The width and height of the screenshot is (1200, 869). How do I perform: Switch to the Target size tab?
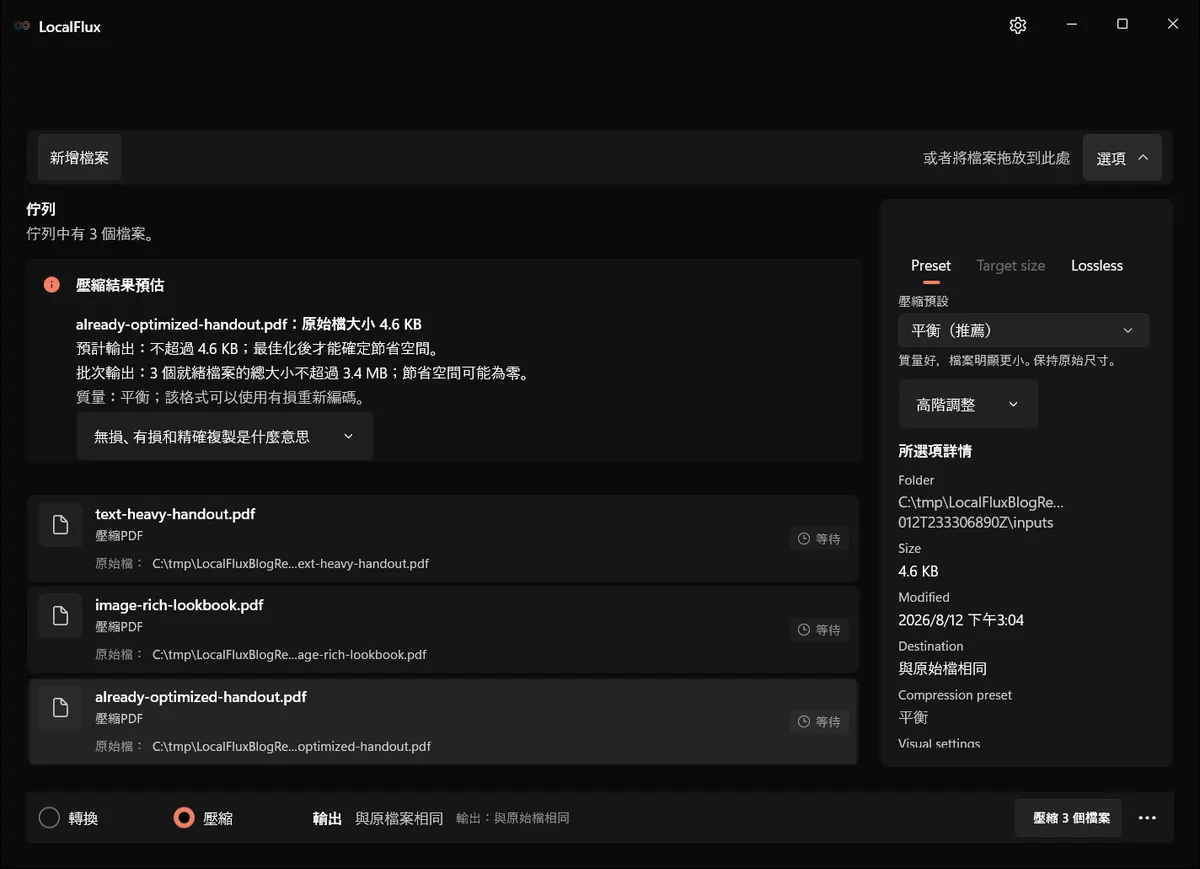coord(1011,265)
